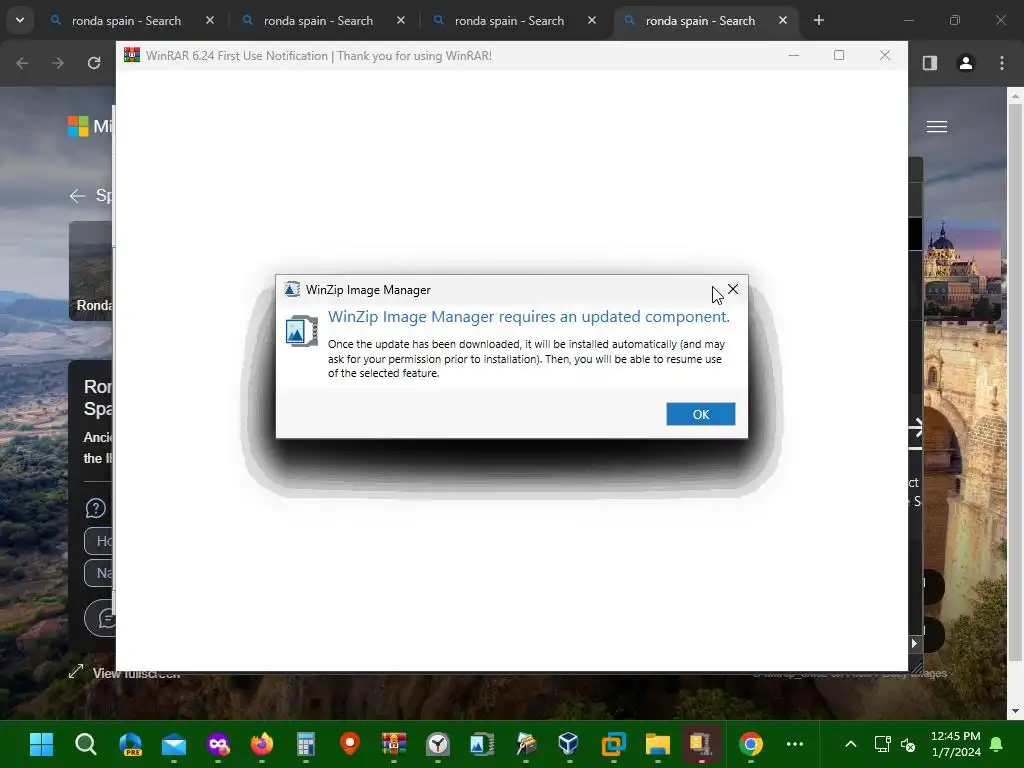Open File Explorer from the taskbar
The height and width of the screenshot is (768, 1024).
657,744
